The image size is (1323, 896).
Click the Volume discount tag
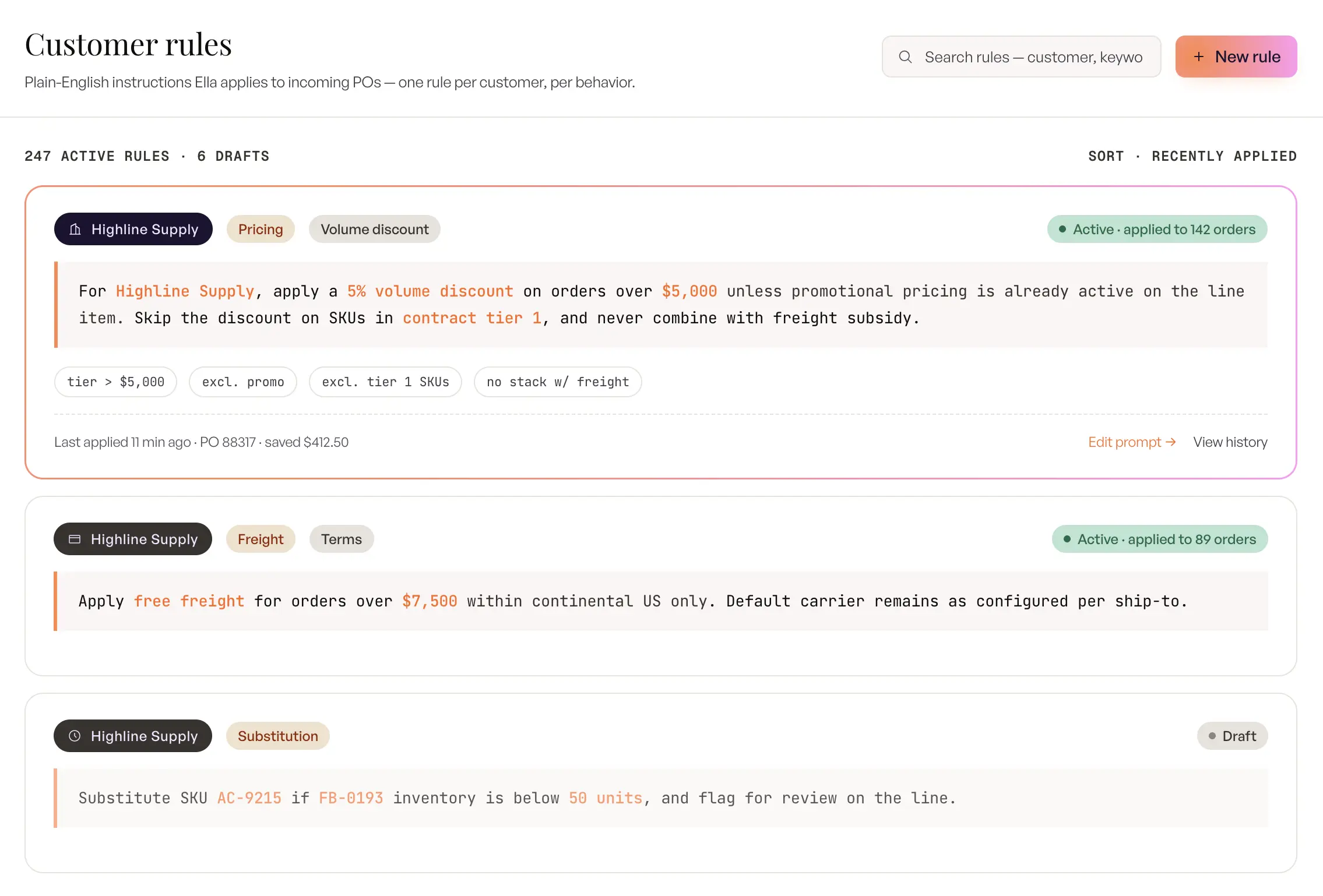(375, 229)
